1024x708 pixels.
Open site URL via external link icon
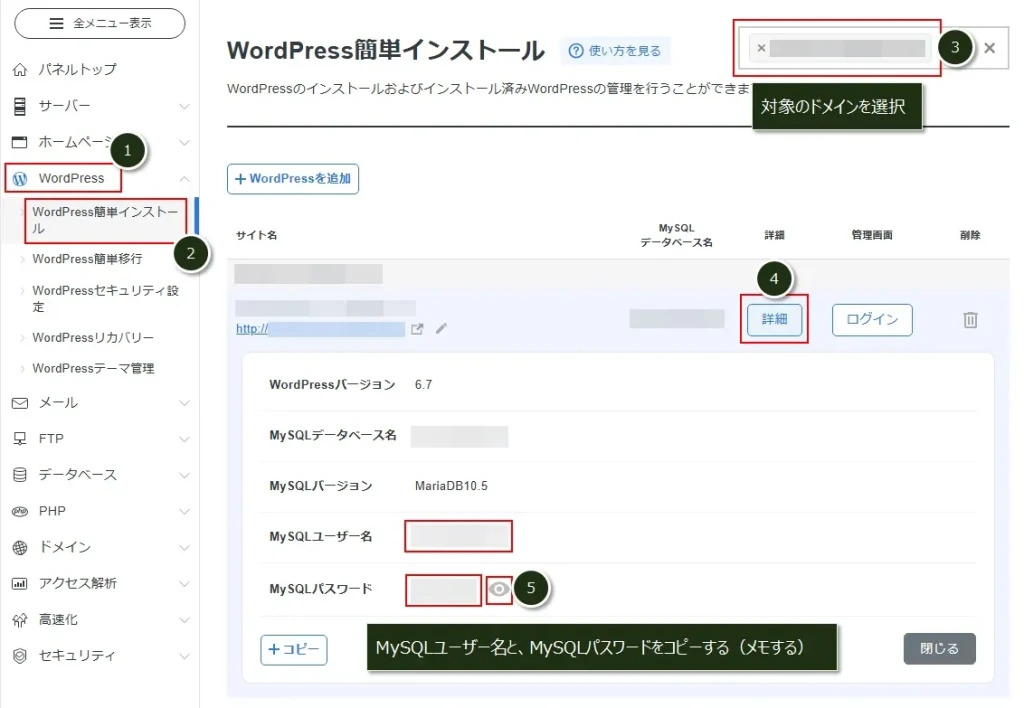click(x=417, y=329)
